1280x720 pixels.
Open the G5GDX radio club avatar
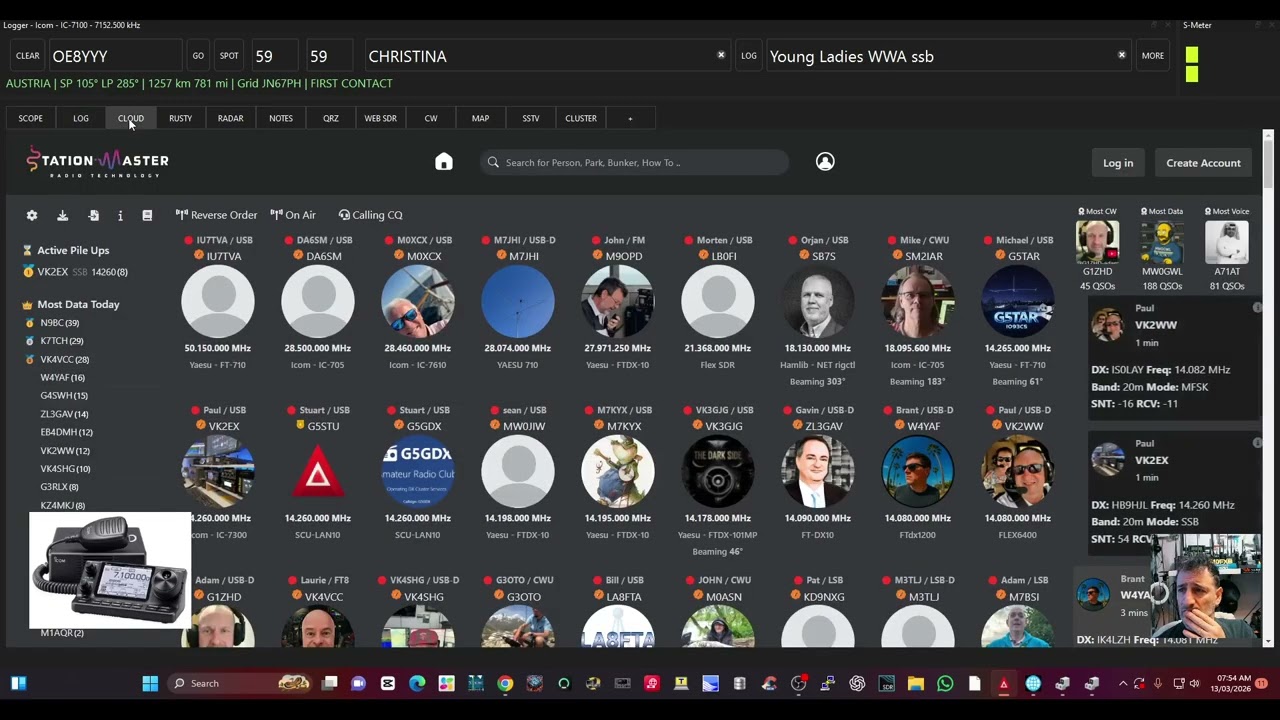pos(418,471)
